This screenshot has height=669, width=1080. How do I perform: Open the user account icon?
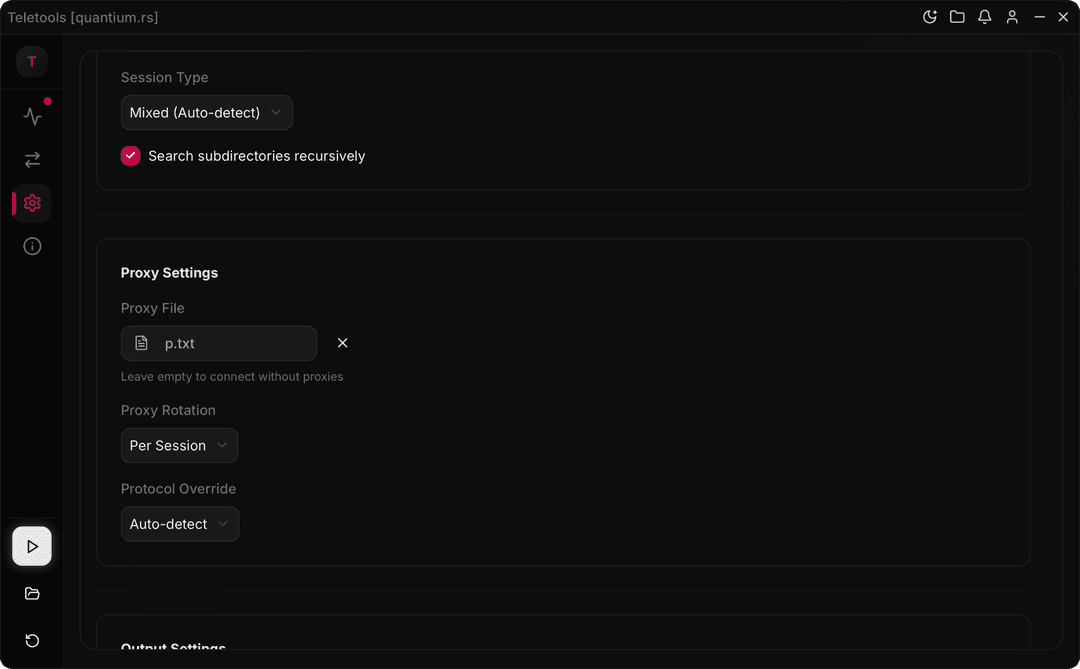1012,17
